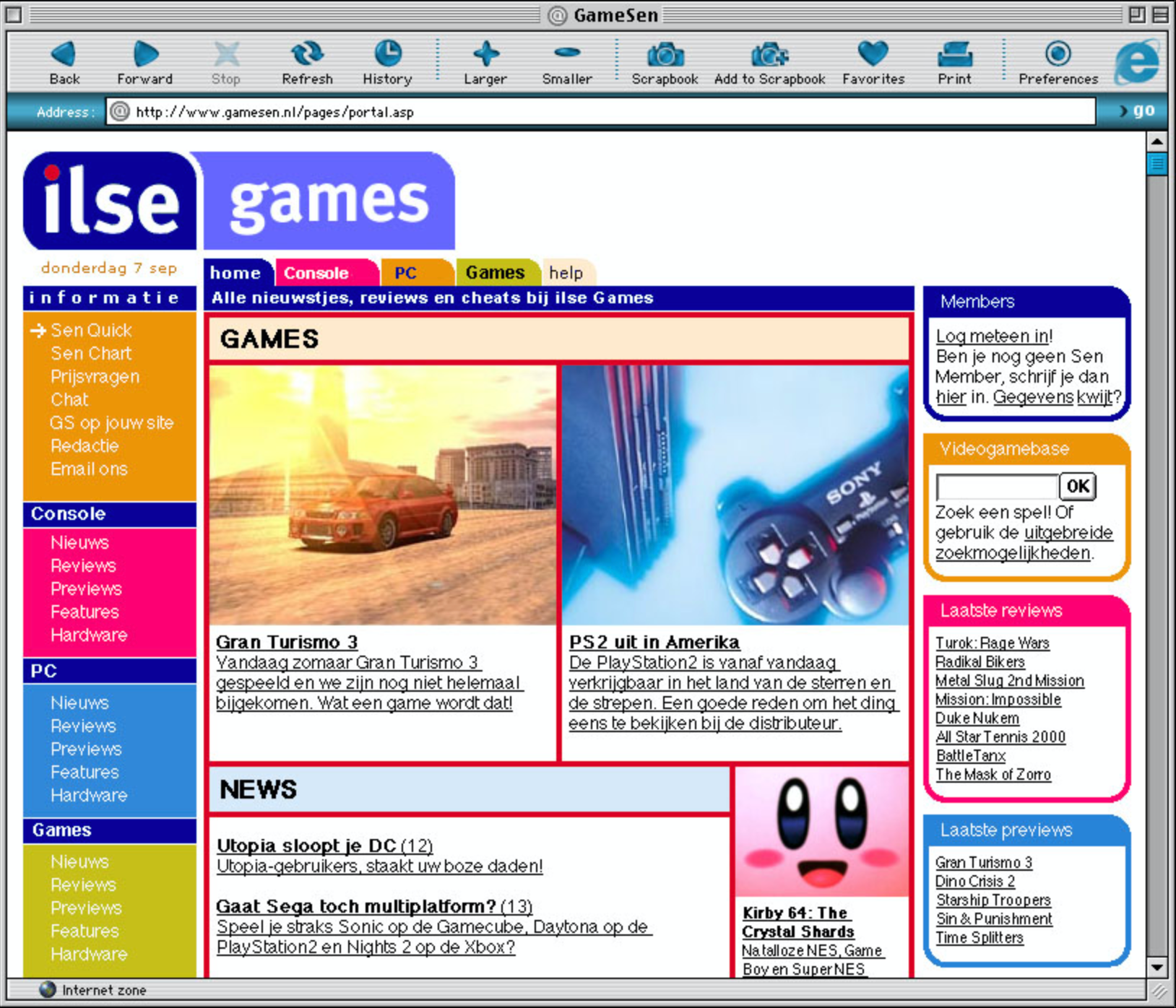Increase text size with Larger icon
The width and height of the screenshot is (1176, 1008).
485,54
